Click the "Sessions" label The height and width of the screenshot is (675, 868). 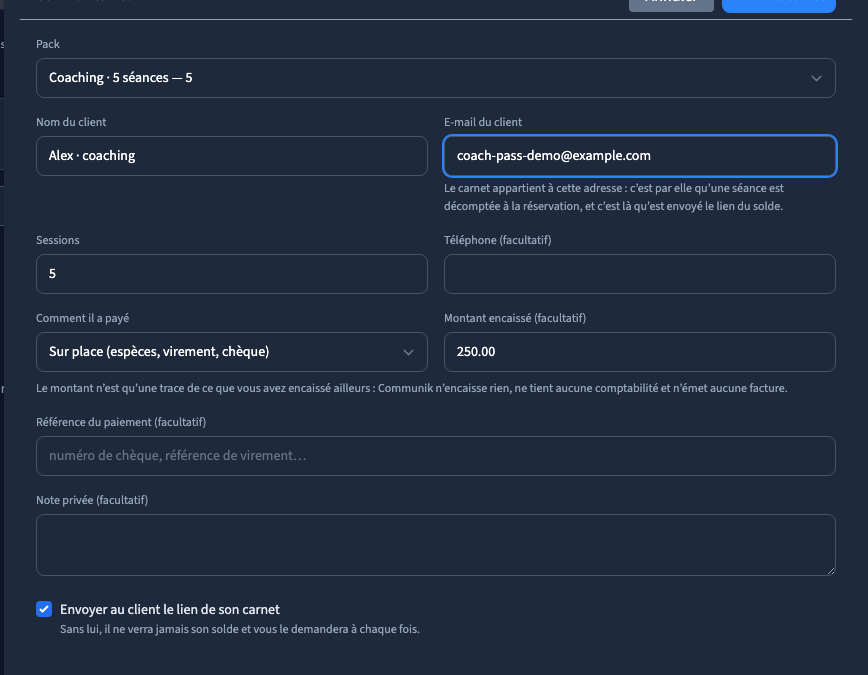click(x=58, y=240)
